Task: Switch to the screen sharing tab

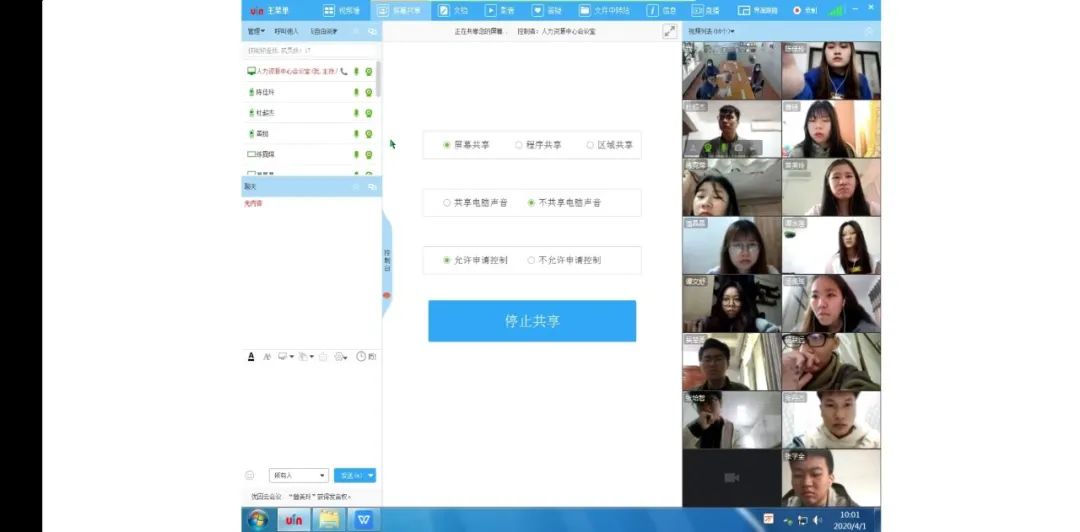Action: click(400, 10)
